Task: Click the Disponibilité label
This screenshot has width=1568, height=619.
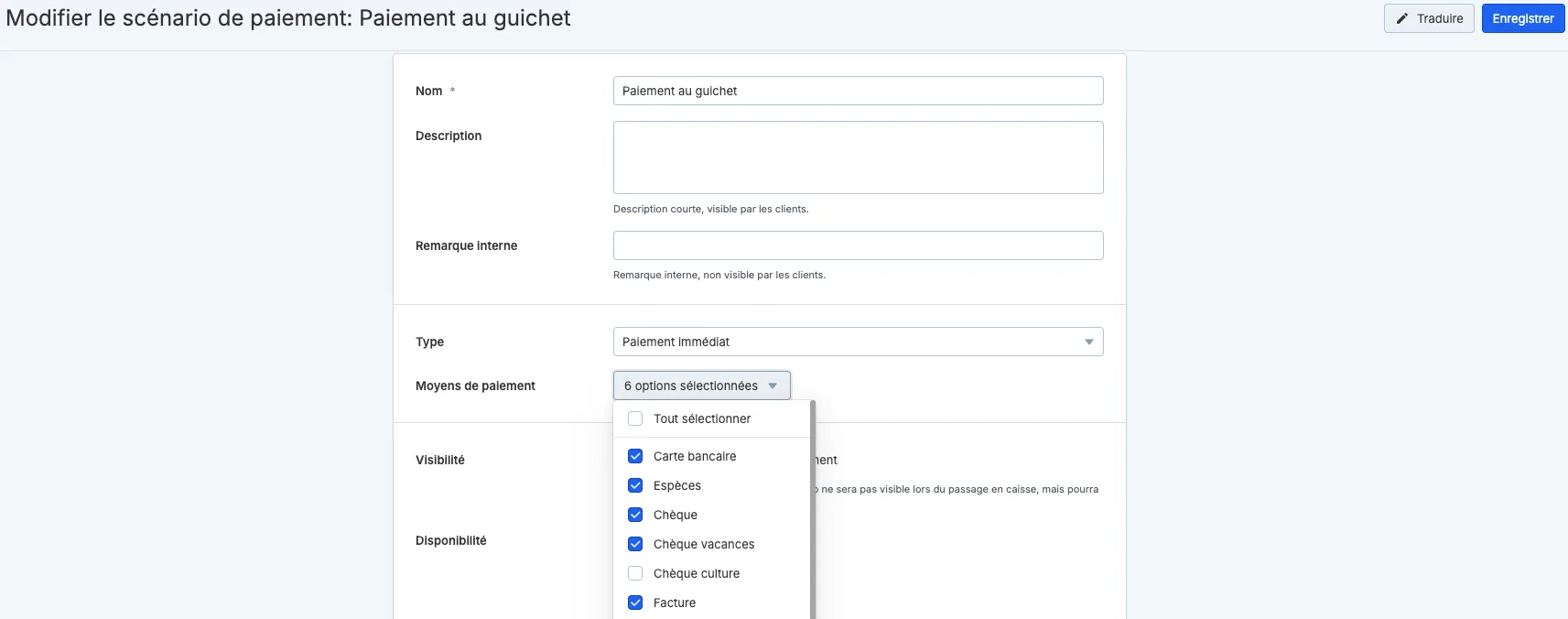Action: pos(451,540)
